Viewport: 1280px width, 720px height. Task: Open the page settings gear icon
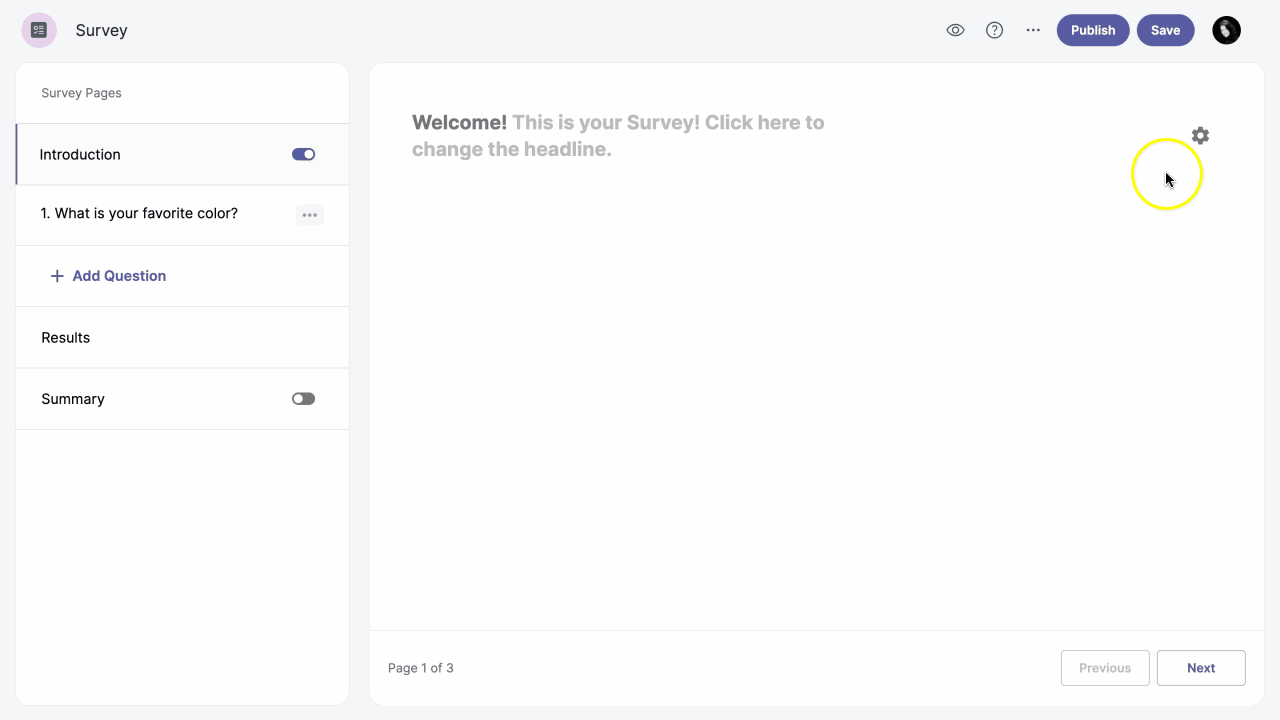pyautogui.click(x=1200, y=136)
